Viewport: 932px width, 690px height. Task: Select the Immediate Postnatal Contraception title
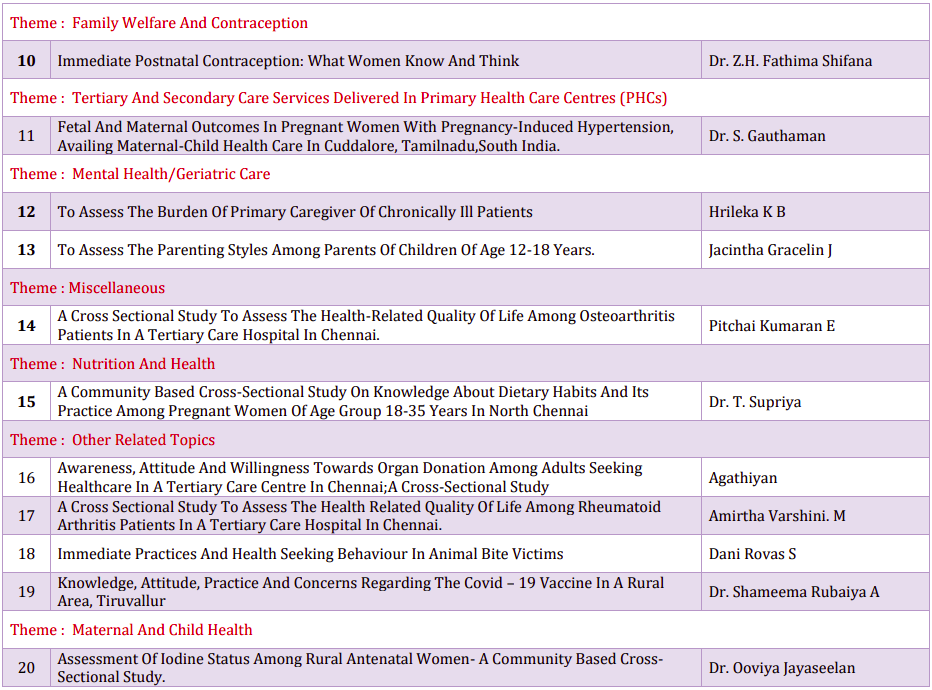[x=288, y=61]
